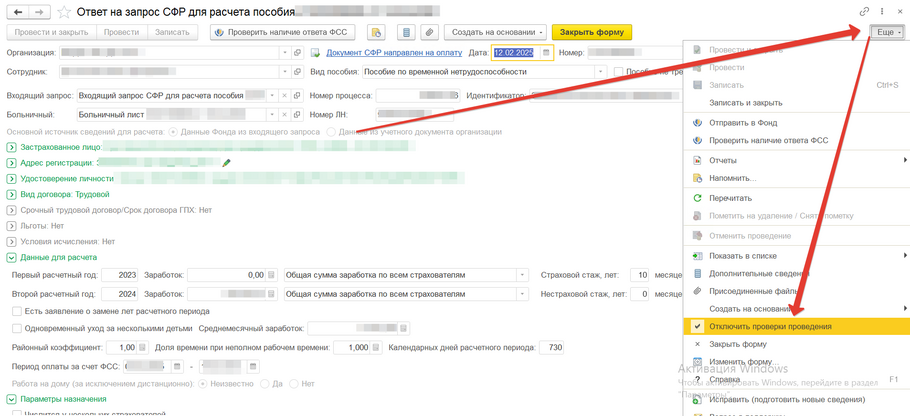Viewport: 910px width, 416px height.
Task: Open calculator in first Заработок field
Action: pos(271,275)
